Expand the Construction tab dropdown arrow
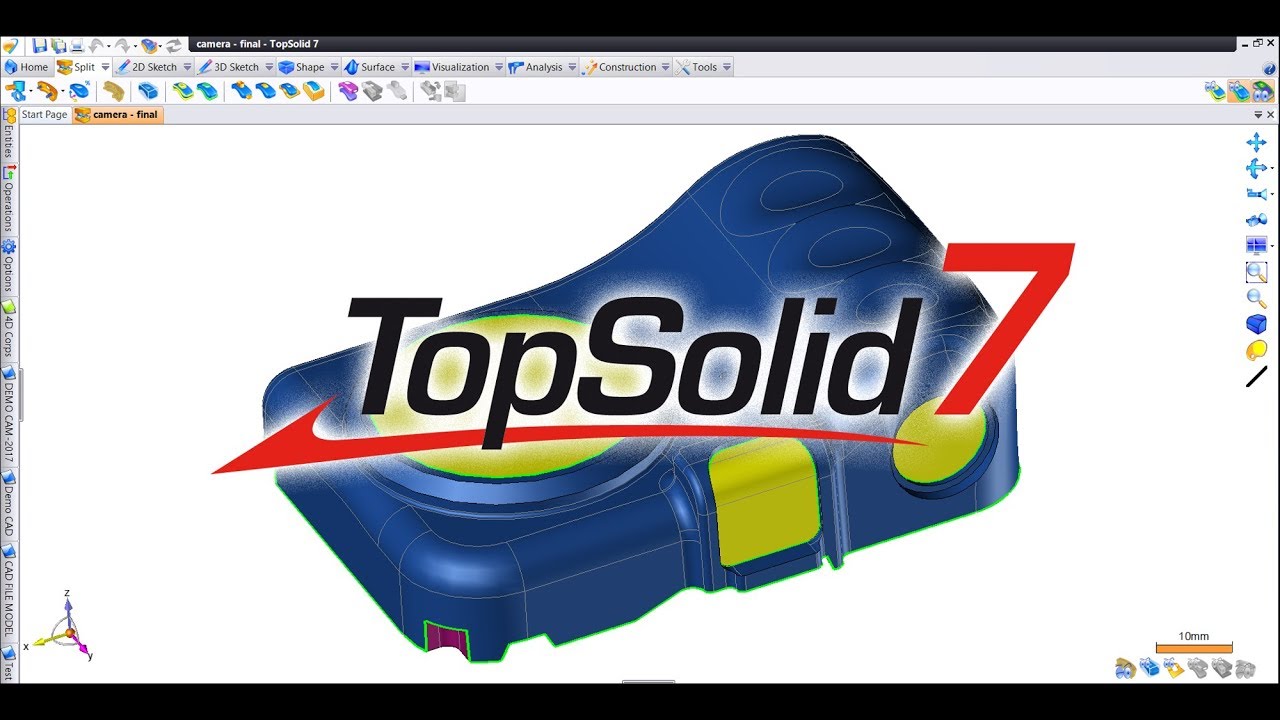This screenshot has height=720, width=1280. point(667,67)
